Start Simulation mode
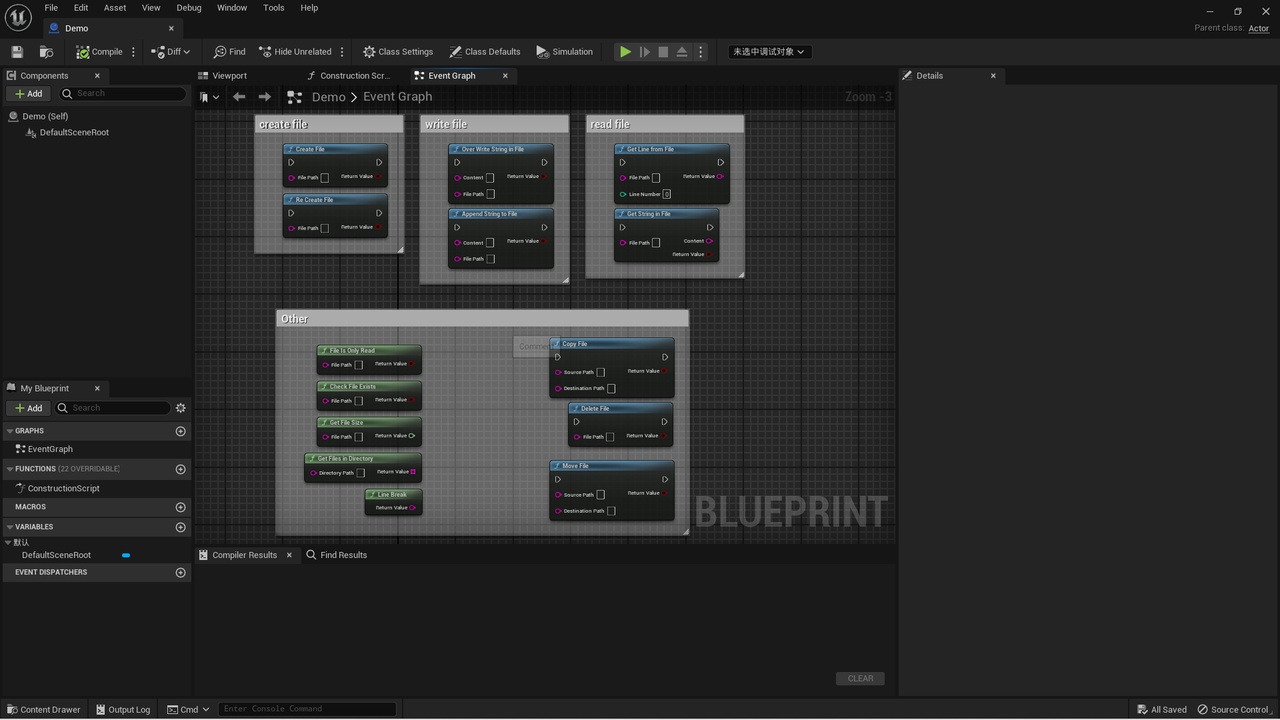1280x720 pixels. pyautogui.click(x=565, y=52)
